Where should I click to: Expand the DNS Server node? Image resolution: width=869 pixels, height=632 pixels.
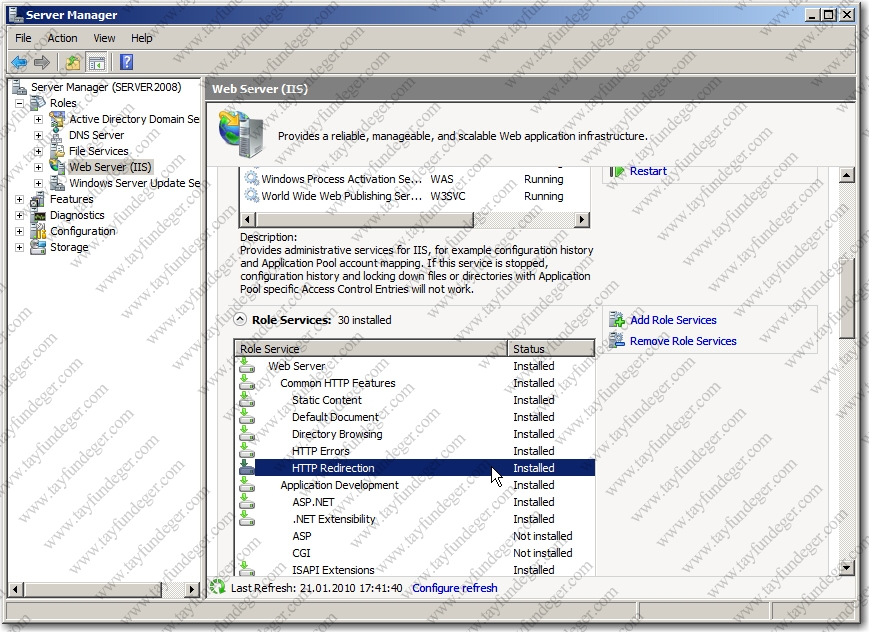[38, 135]
